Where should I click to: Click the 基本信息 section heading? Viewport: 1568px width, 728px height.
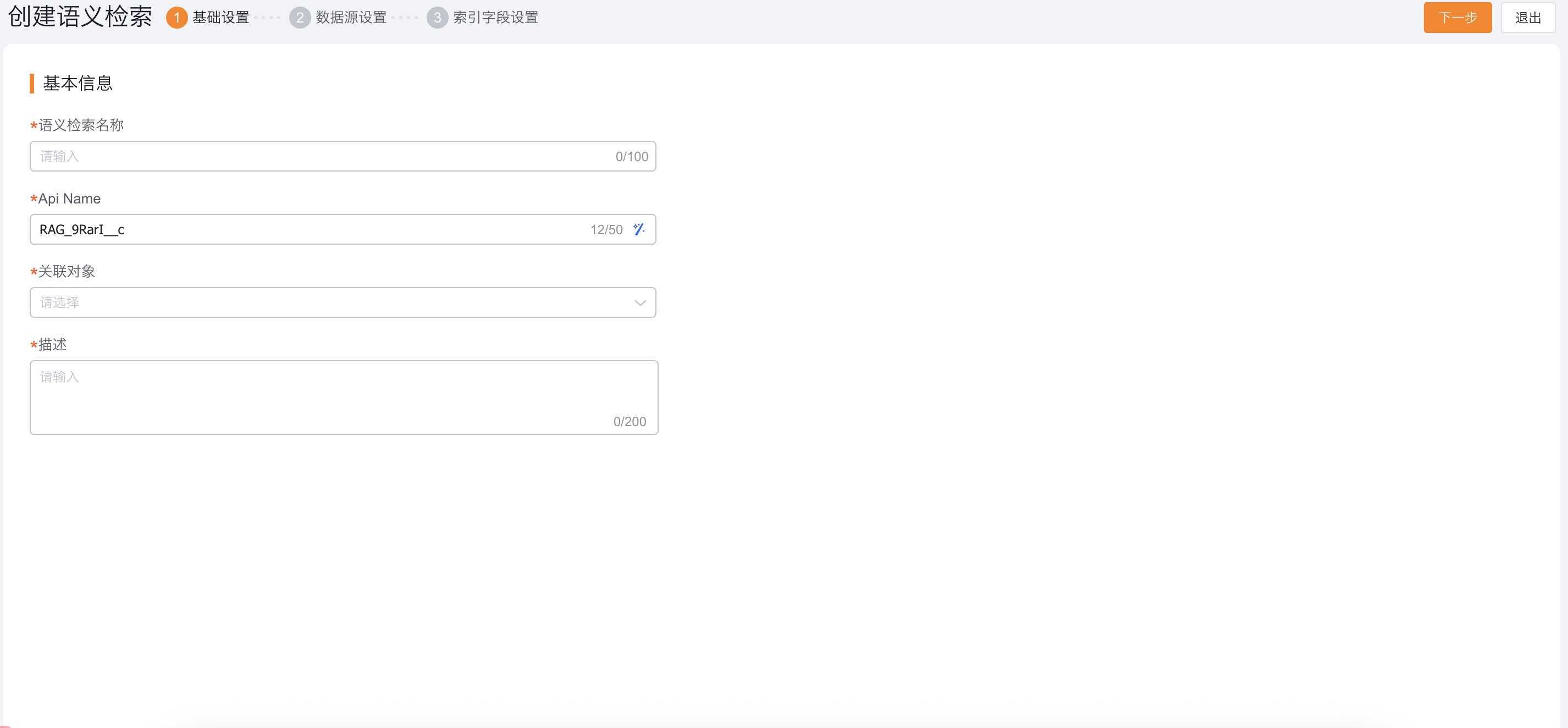click(x=78, y=84)
